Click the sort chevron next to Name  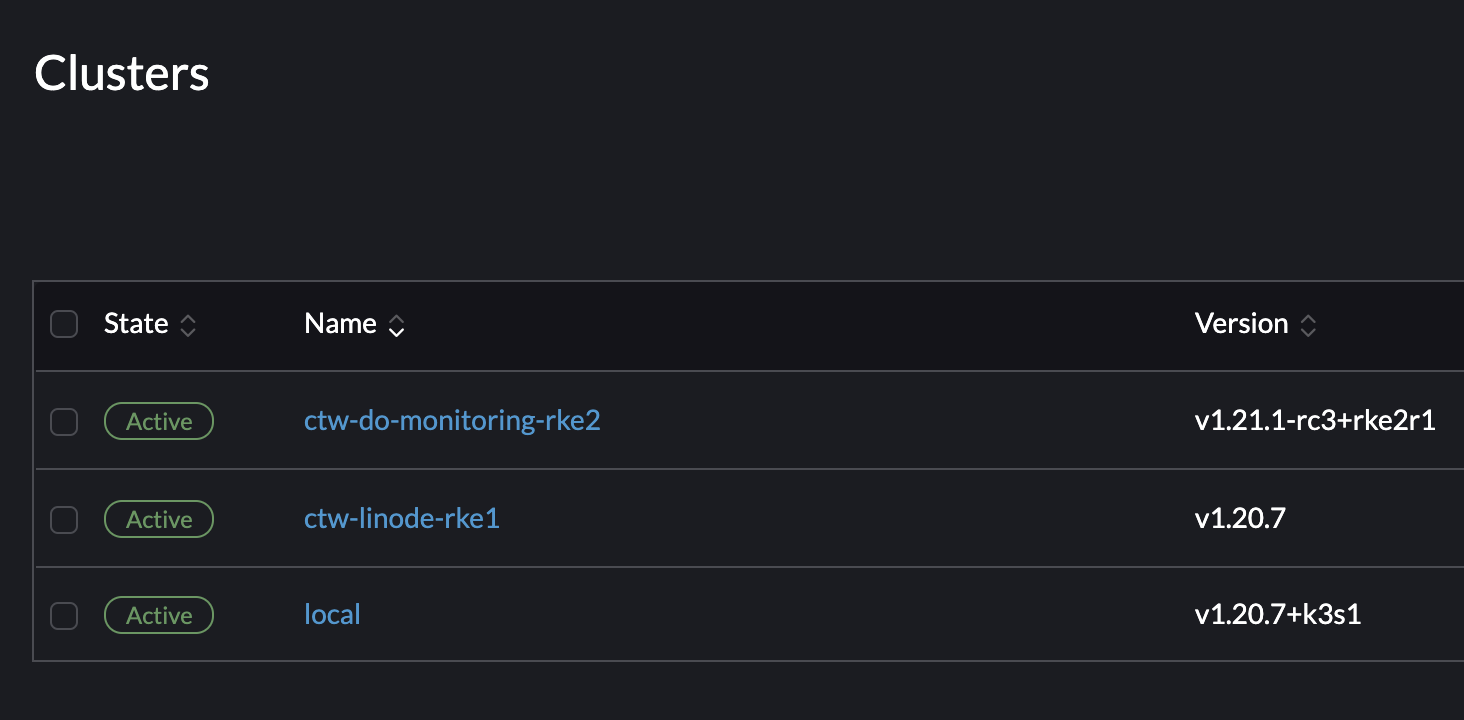point(396,325)
